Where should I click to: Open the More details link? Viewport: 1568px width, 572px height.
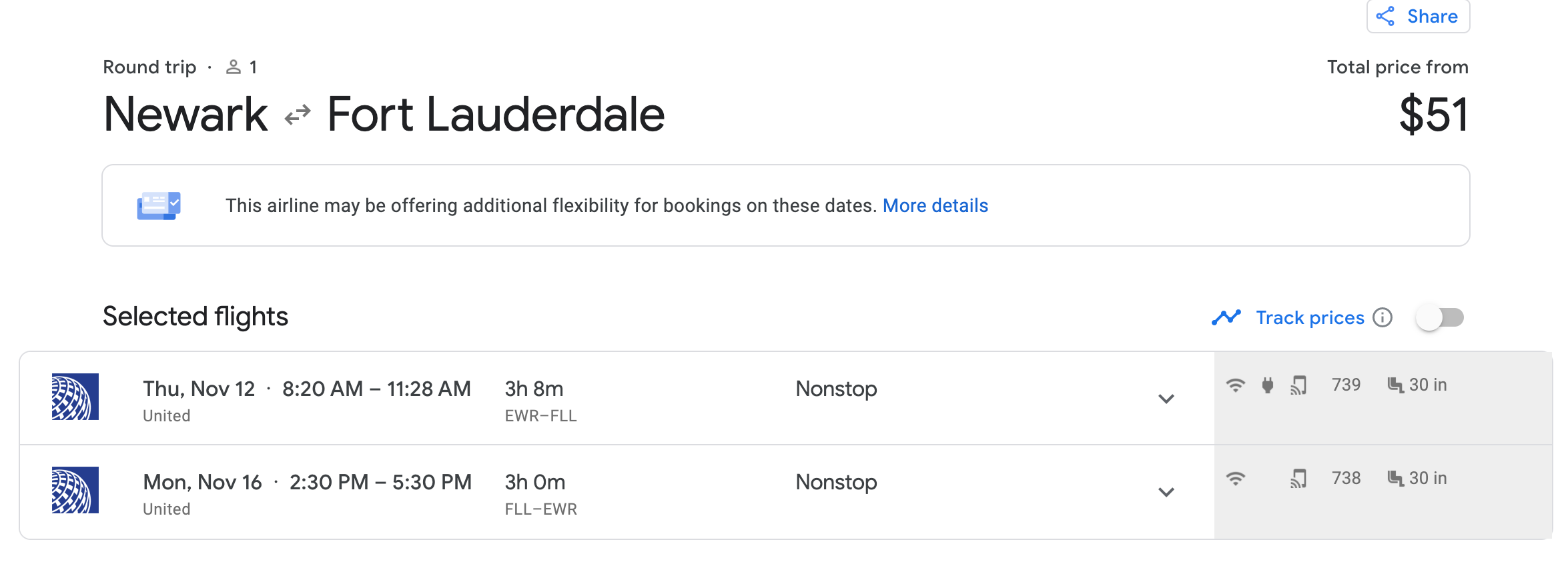935,205
